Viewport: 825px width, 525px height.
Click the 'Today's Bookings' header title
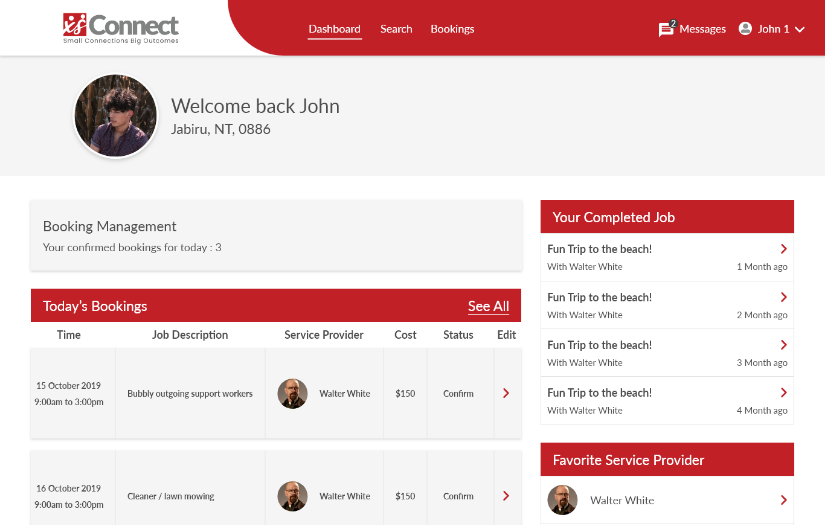pyautogui.click(x=95, y=306)
